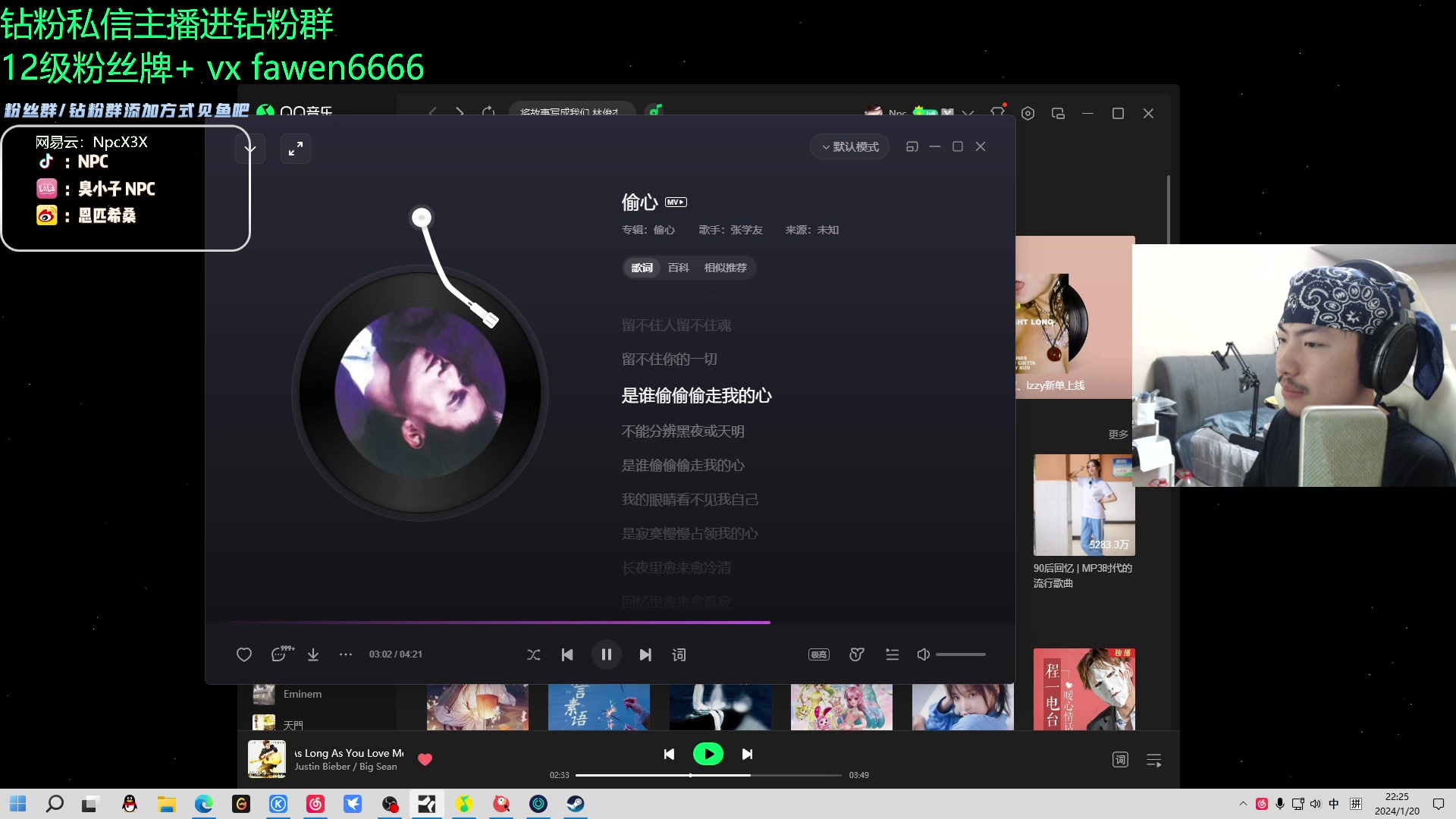The height and width of the screenshot is (819, 1456).
Task: Open Microsoft Edge from taskbar
Action: 204,804
